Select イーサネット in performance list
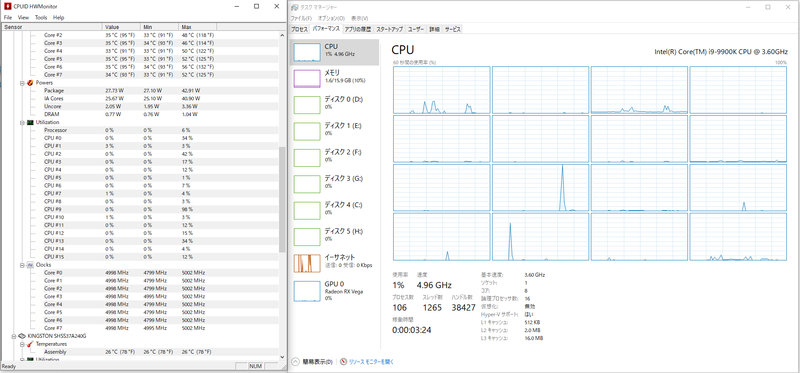The height and width of the screenshot is (373, 800). click(335, 263)
